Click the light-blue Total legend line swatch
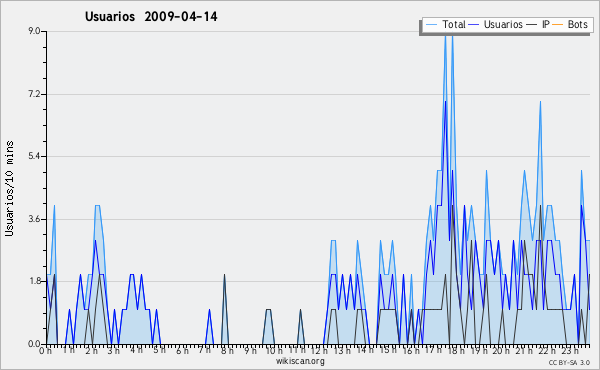The image size is (600, 370). (x=431, y=24)
